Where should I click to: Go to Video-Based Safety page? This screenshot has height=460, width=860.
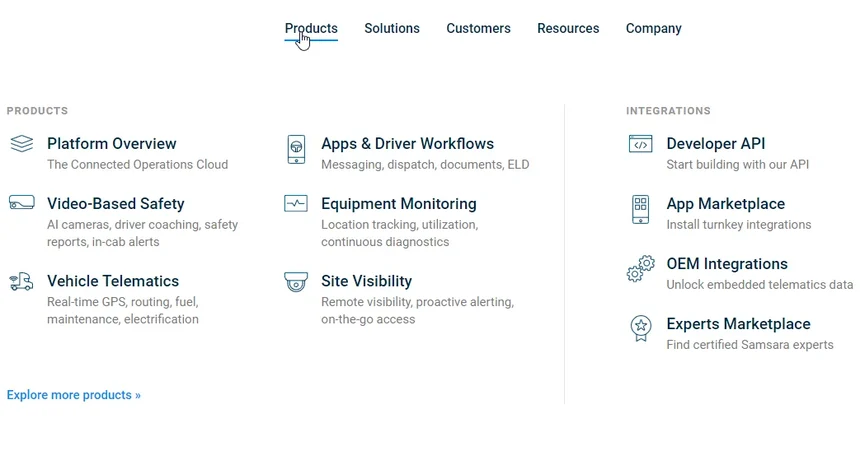click(x=116, y=204)
